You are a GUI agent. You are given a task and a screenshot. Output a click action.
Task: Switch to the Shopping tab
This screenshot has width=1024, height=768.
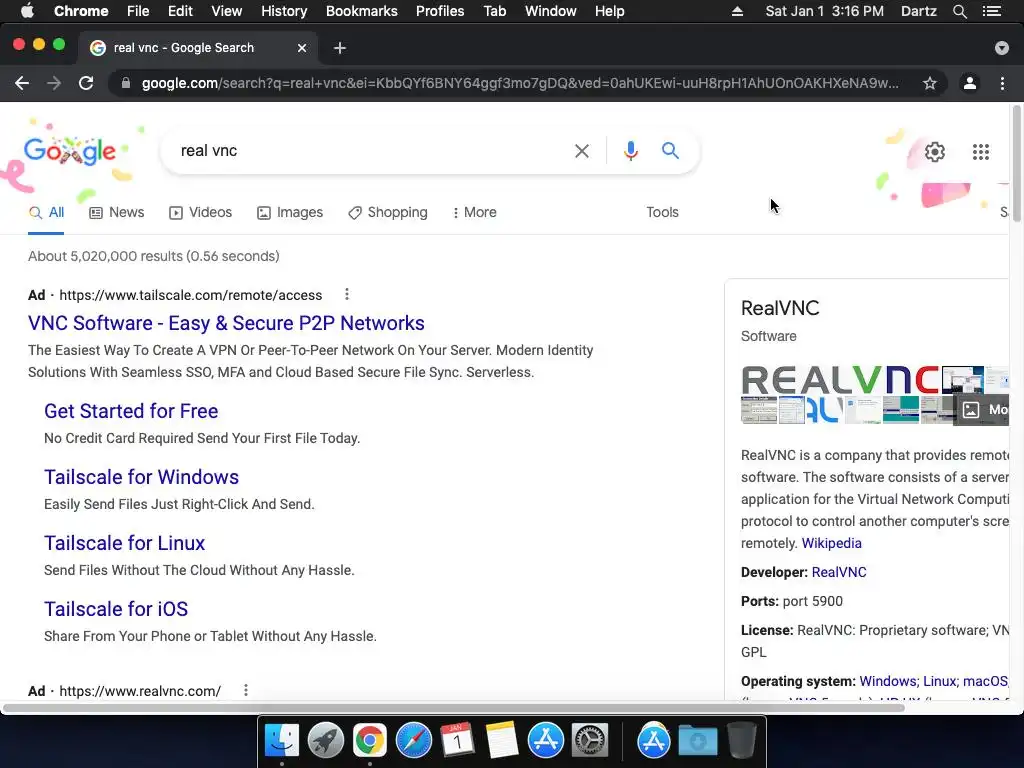tap(387, 212)
